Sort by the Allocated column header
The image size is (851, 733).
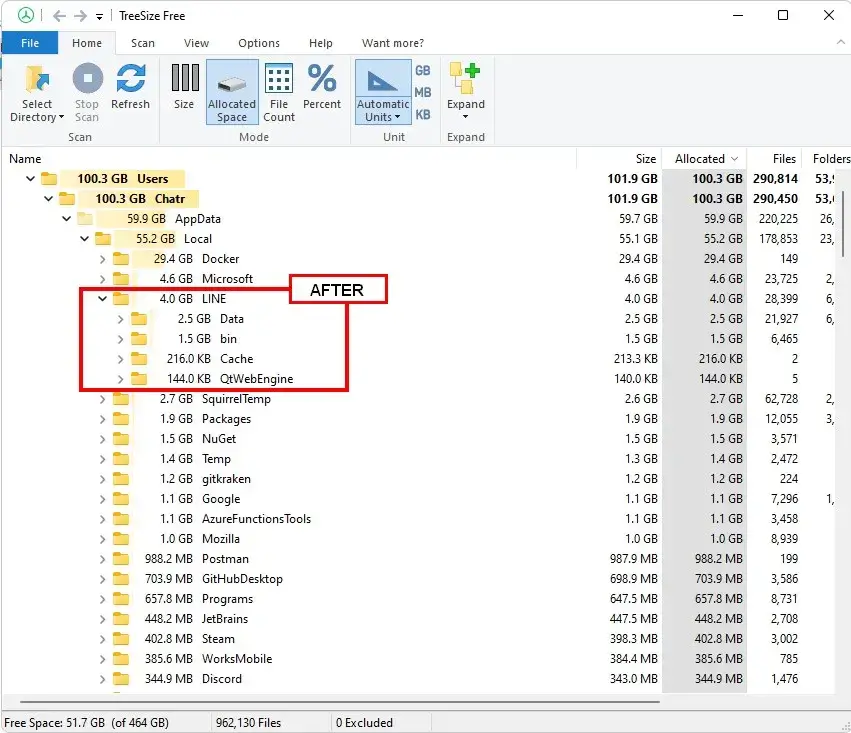[704, 158]
